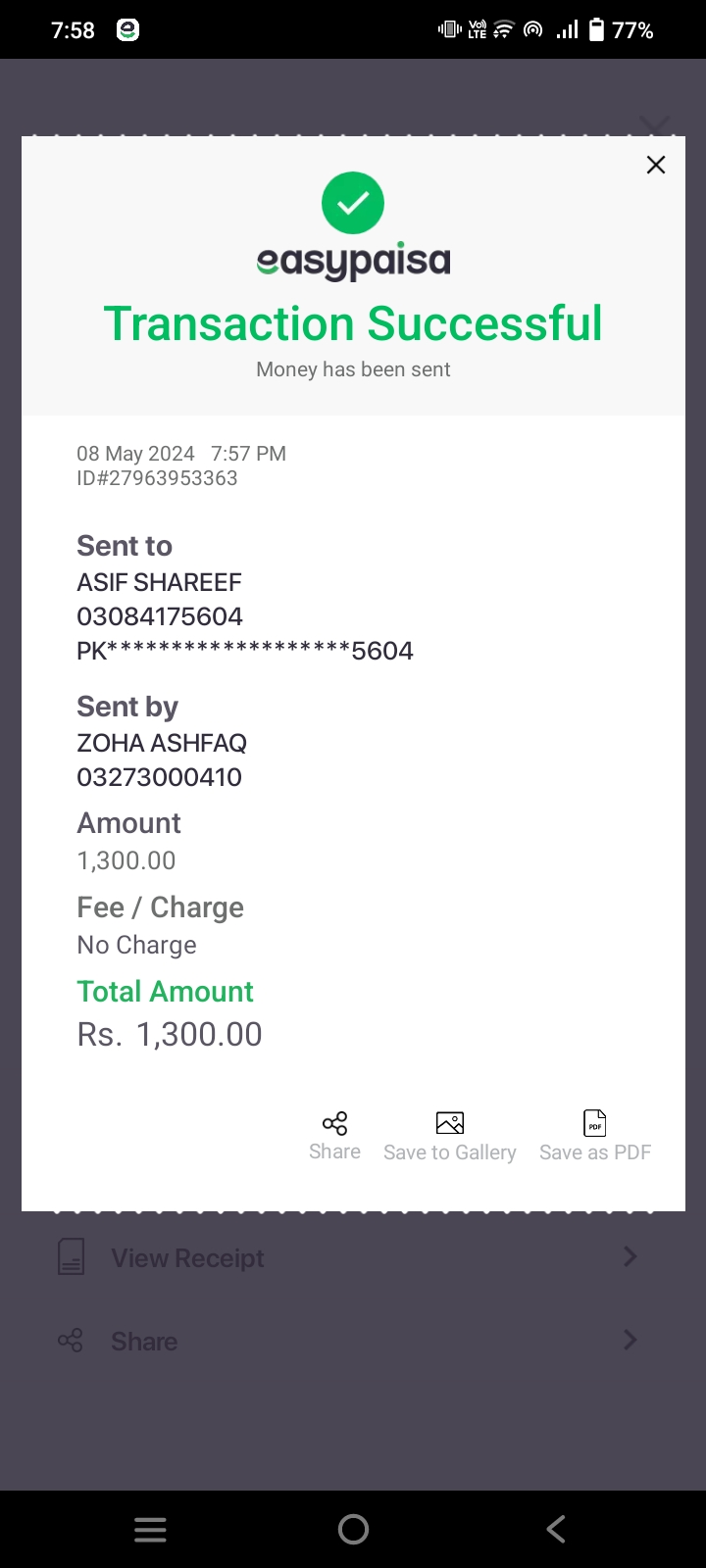Tap the recipient phone number 03084175604
Screen dimensions: 706x1568
coord(160,616)
